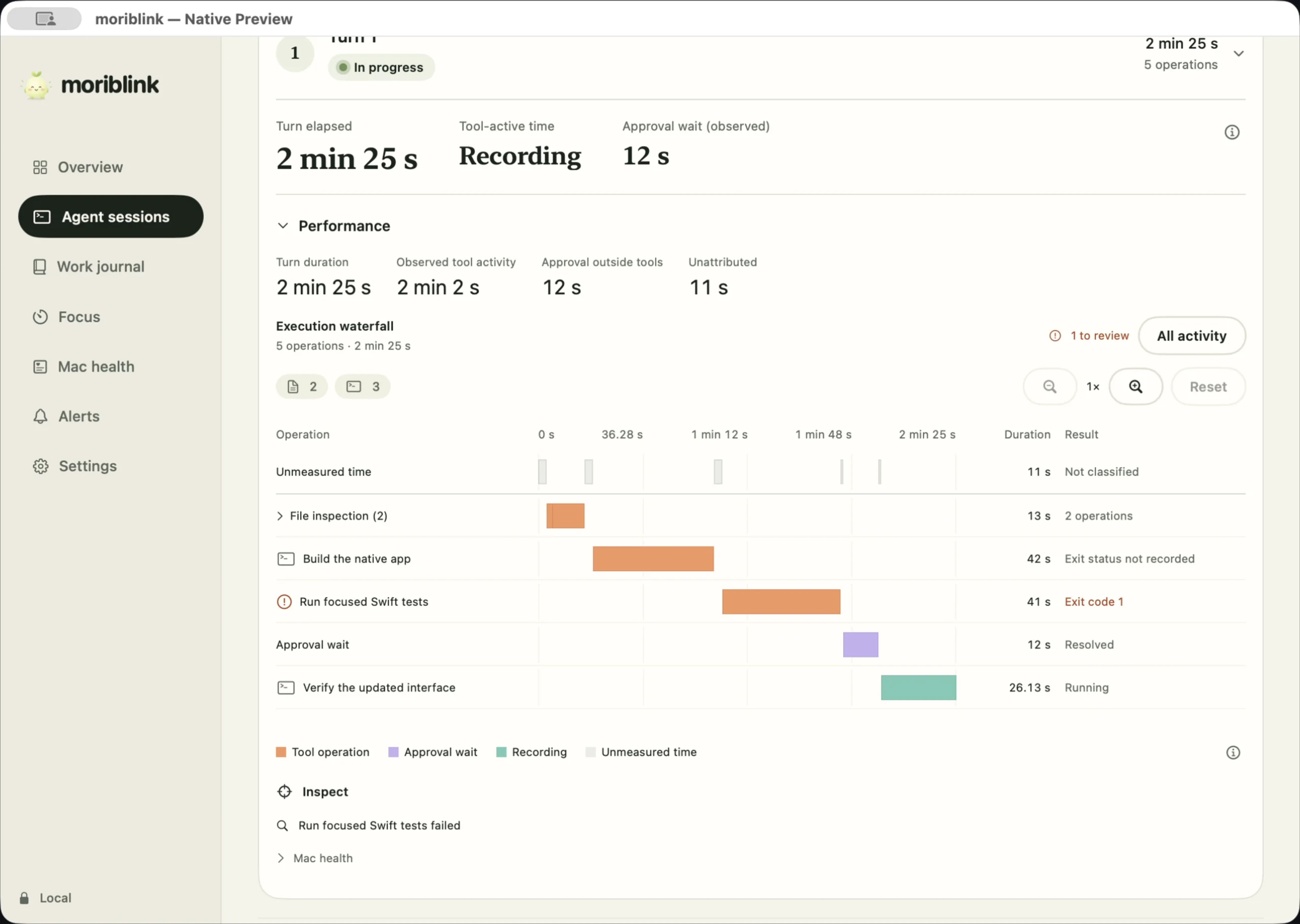The height and width of the screenshot is (924, 1300).
Task: Click the Approval wait row label
Action: point(312,645)
